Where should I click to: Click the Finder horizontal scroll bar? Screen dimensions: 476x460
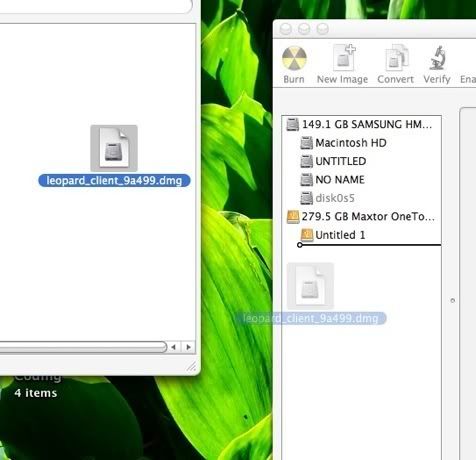click(83, 347)
